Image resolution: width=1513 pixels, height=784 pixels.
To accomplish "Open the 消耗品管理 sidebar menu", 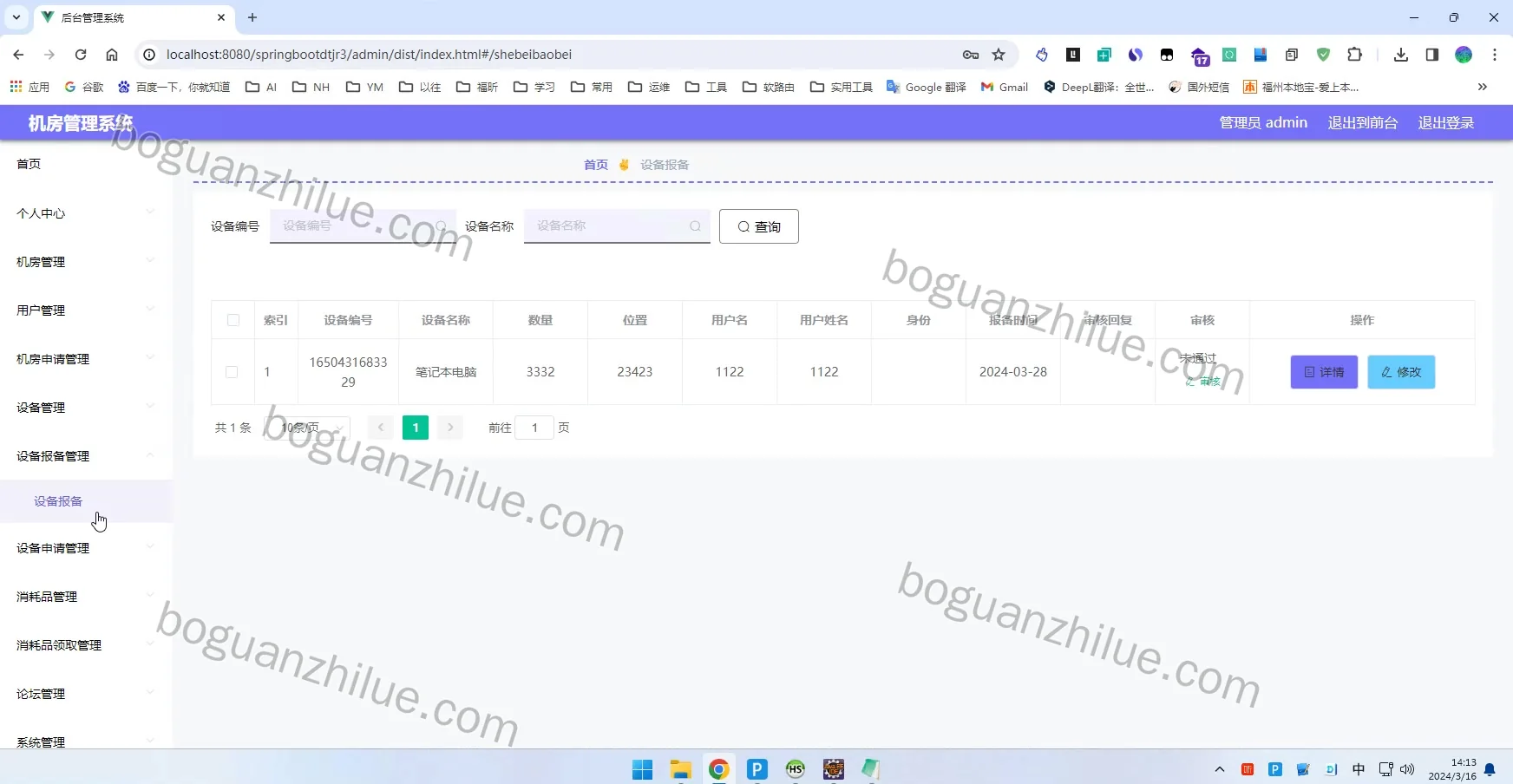I will pos(86,597).
